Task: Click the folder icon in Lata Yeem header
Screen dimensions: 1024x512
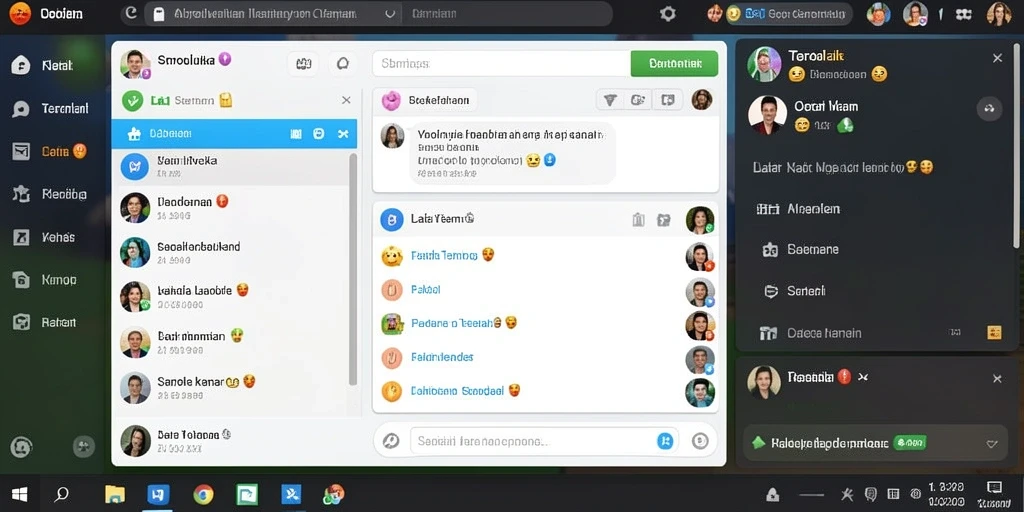Action: click(x=664, y=220)
